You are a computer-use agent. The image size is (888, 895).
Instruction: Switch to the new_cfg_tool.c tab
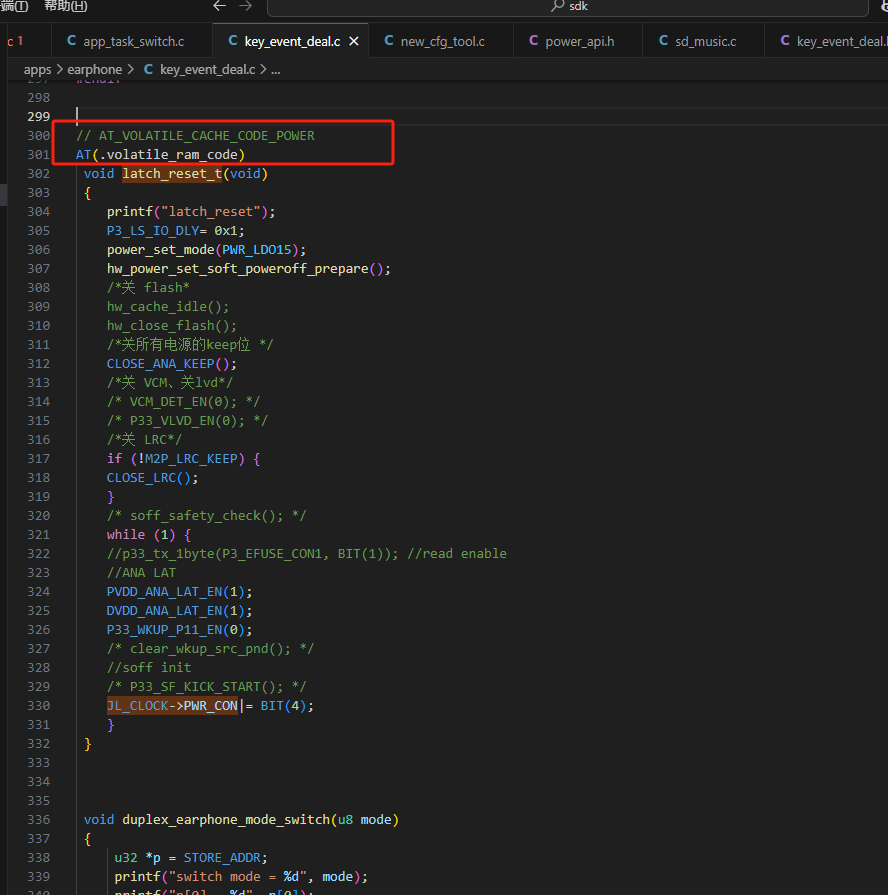[x=435, y=41]
